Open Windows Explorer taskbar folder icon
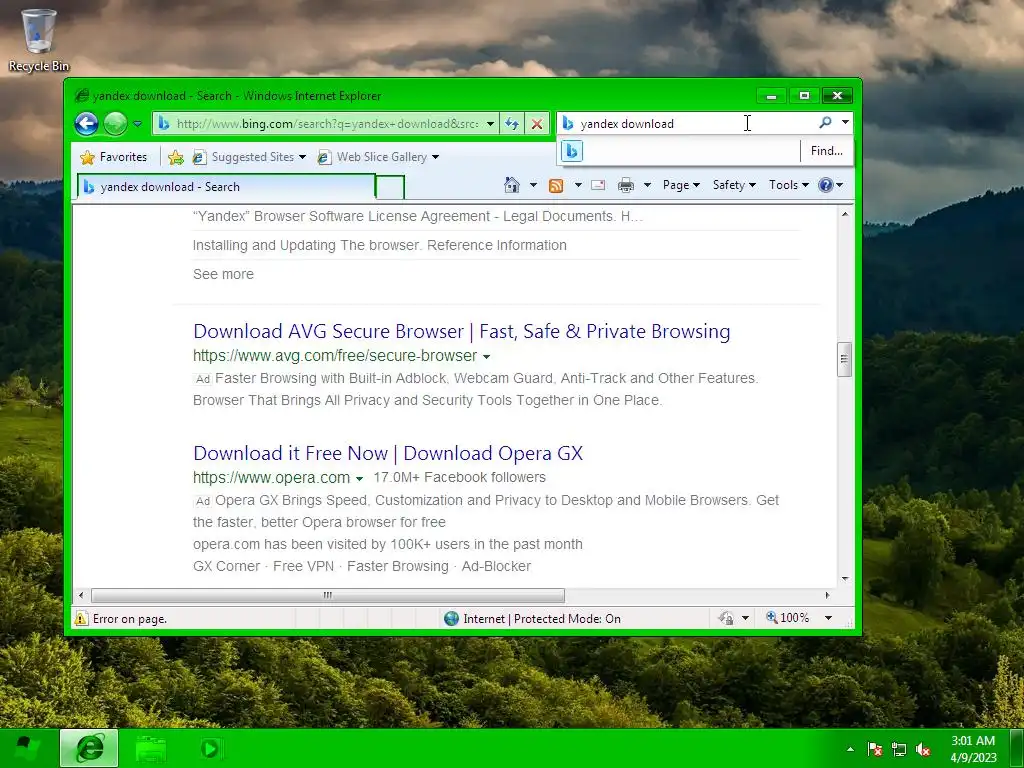The width and height of the screenshot is (1024, 768). point(151,748)
